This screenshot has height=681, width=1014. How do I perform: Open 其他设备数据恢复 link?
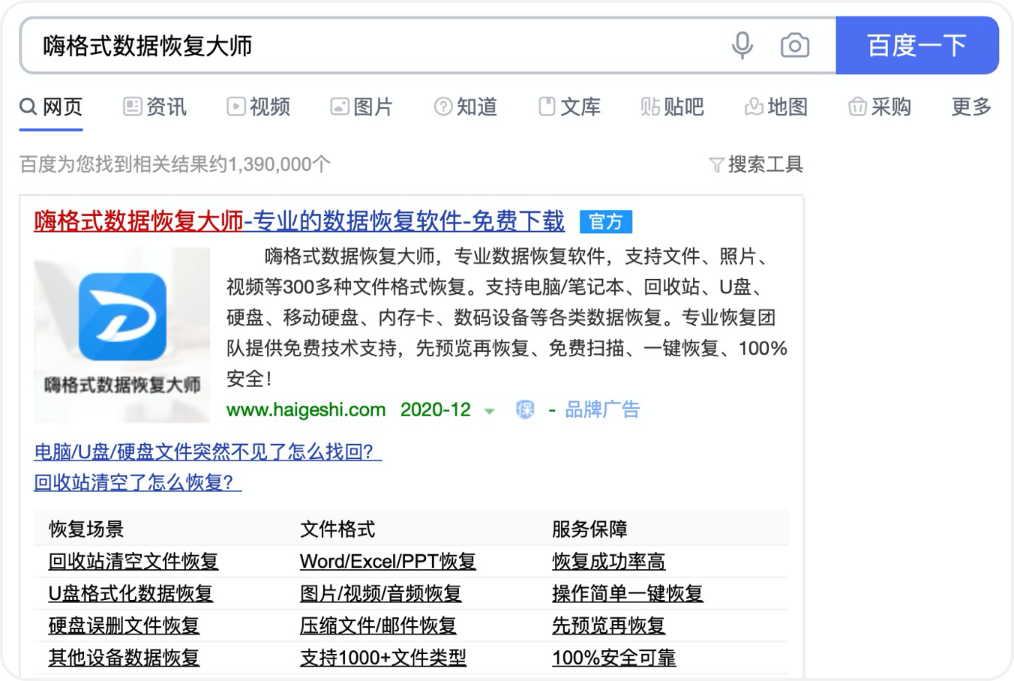click(x=124, y=658)
